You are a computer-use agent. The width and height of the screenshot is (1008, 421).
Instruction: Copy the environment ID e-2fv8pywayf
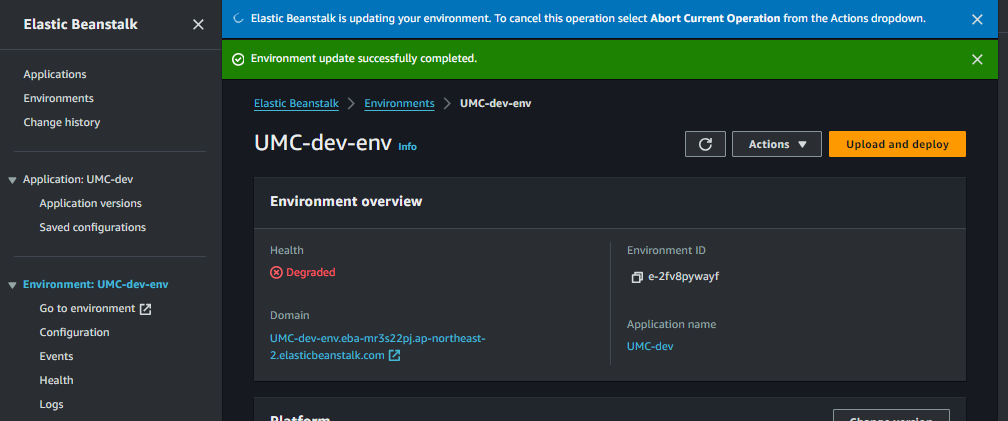point(637,278)
